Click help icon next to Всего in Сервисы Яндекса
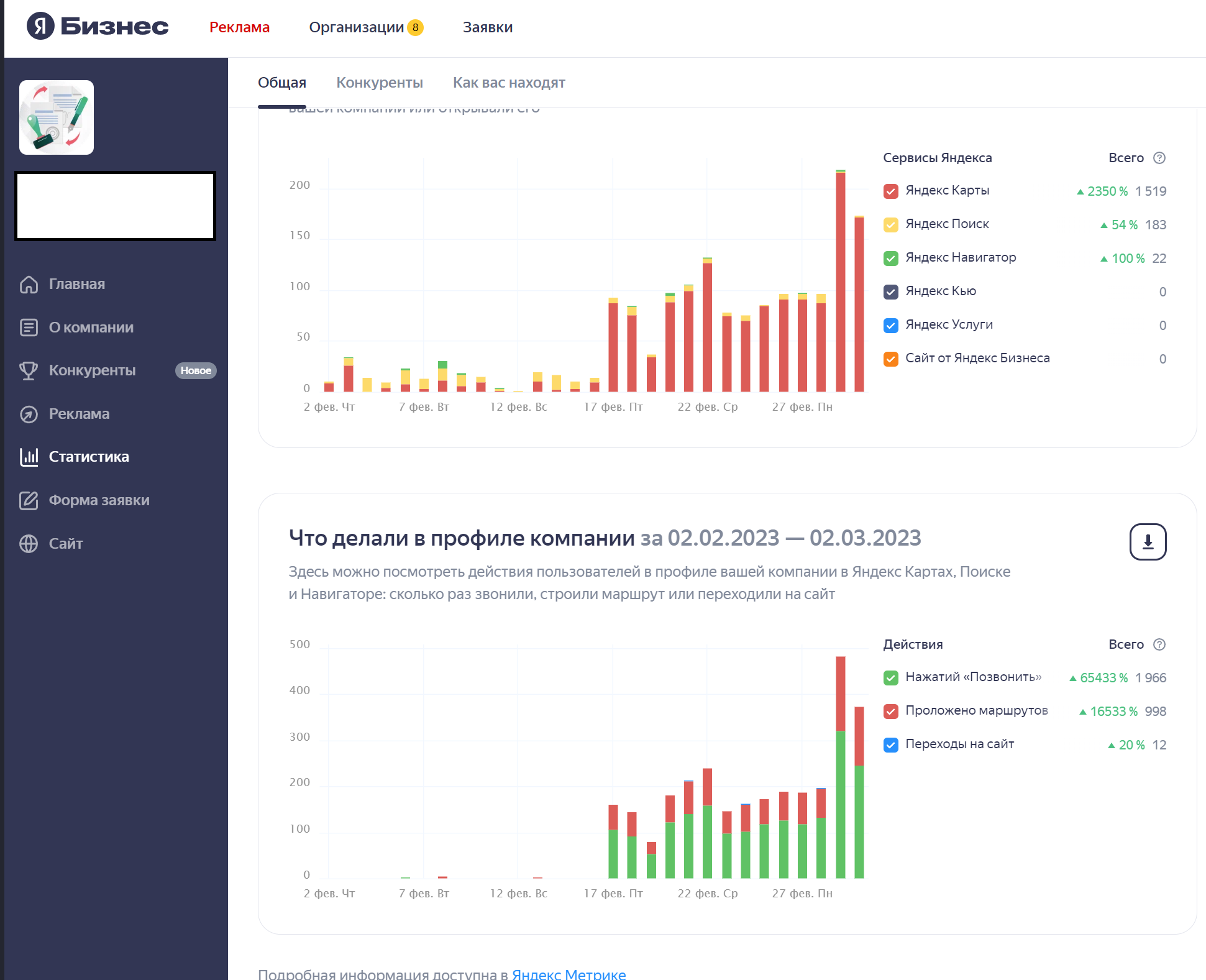This screenshot has width=1206, height=980. [1159, 158]
